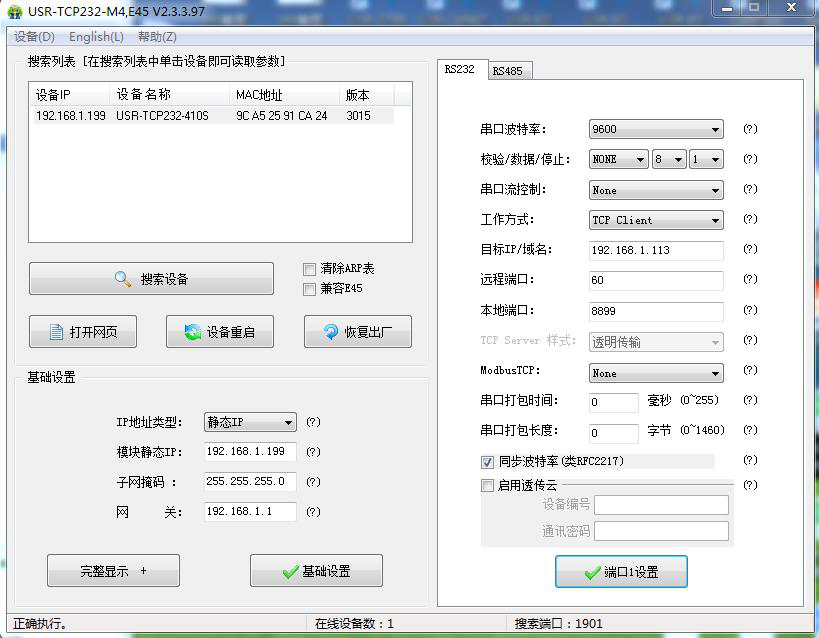Viewport: 819px width, 638px height.
Task: Uncheck 同步波特率 (类RFC2217) checkbox
Action: click(487, 462)
